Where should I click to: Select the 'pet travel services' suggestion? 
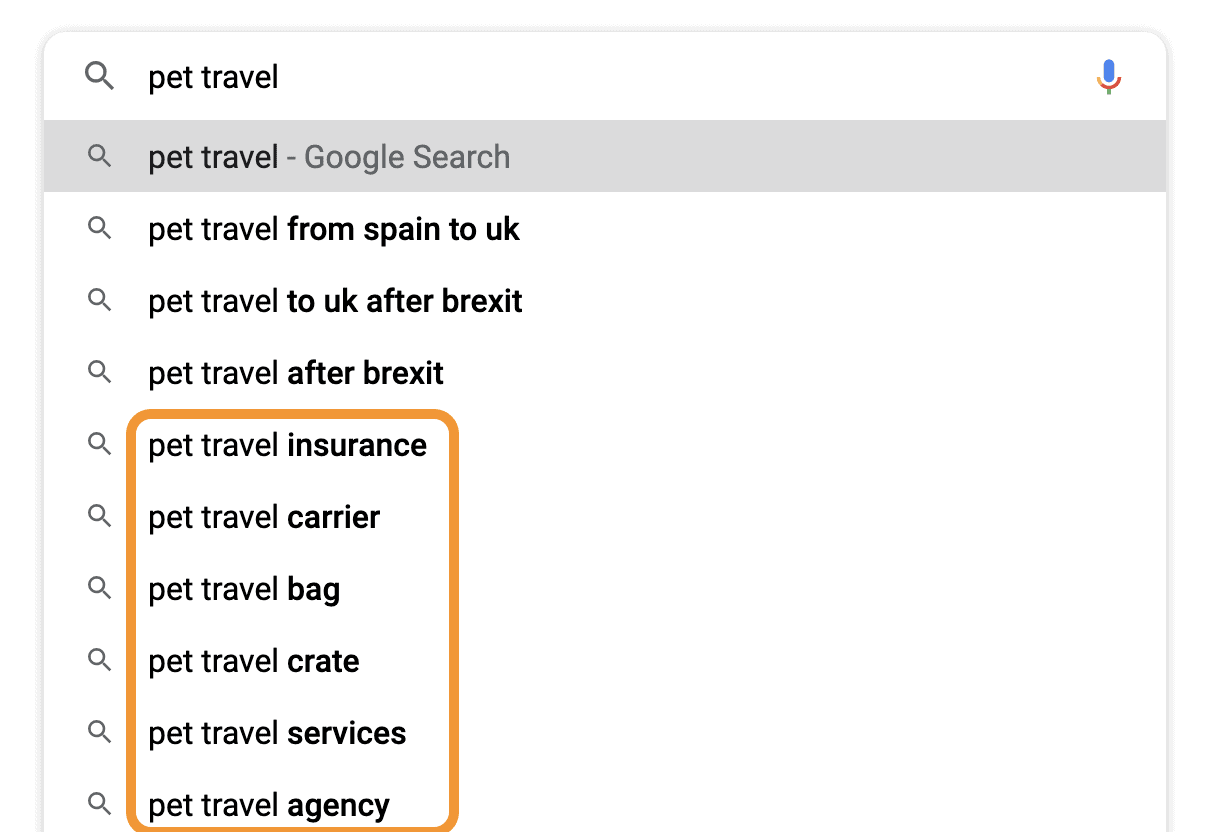tap(277, 733)
